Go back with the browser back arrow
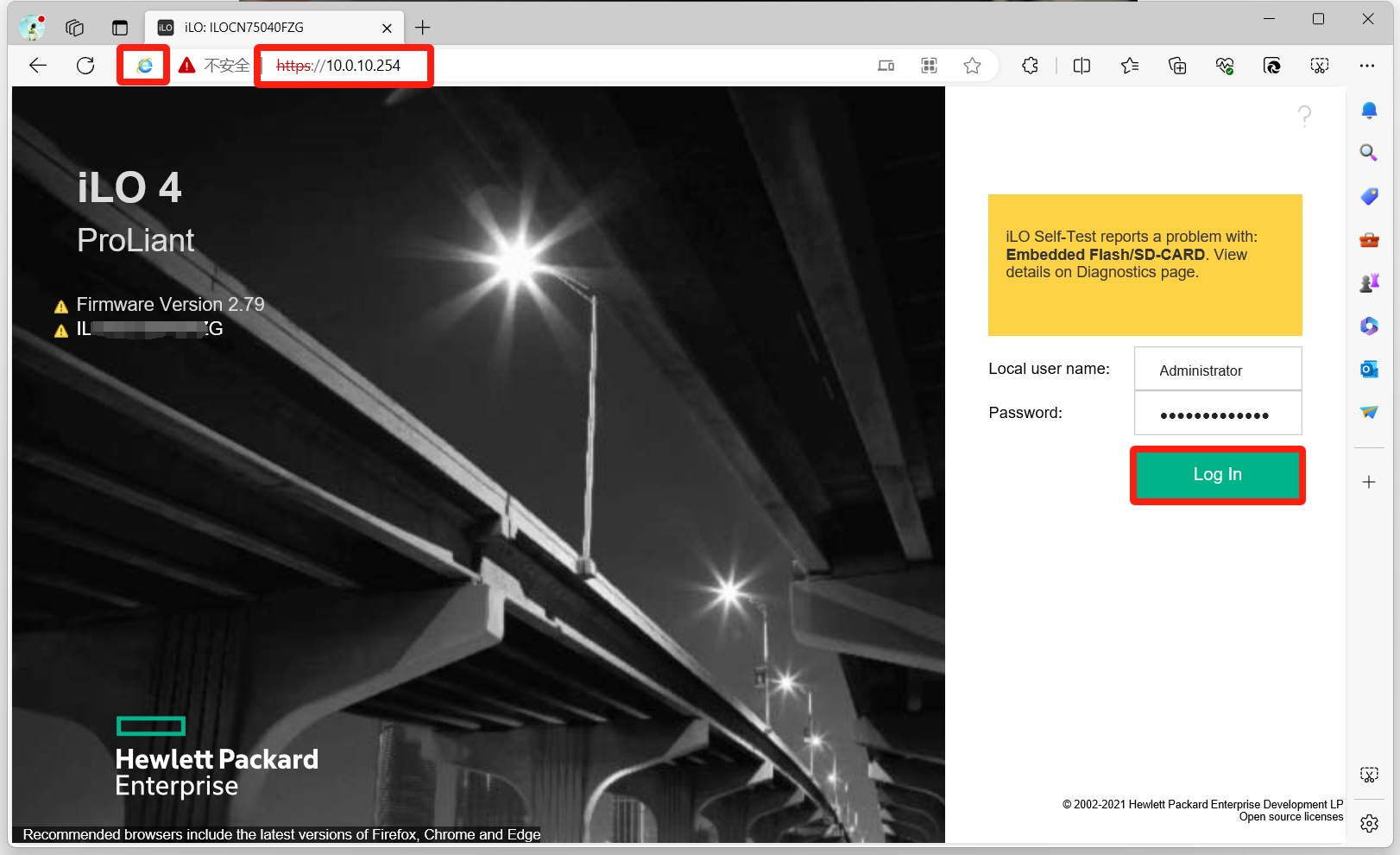This screenshot has height=855, width=1400. 38,66
